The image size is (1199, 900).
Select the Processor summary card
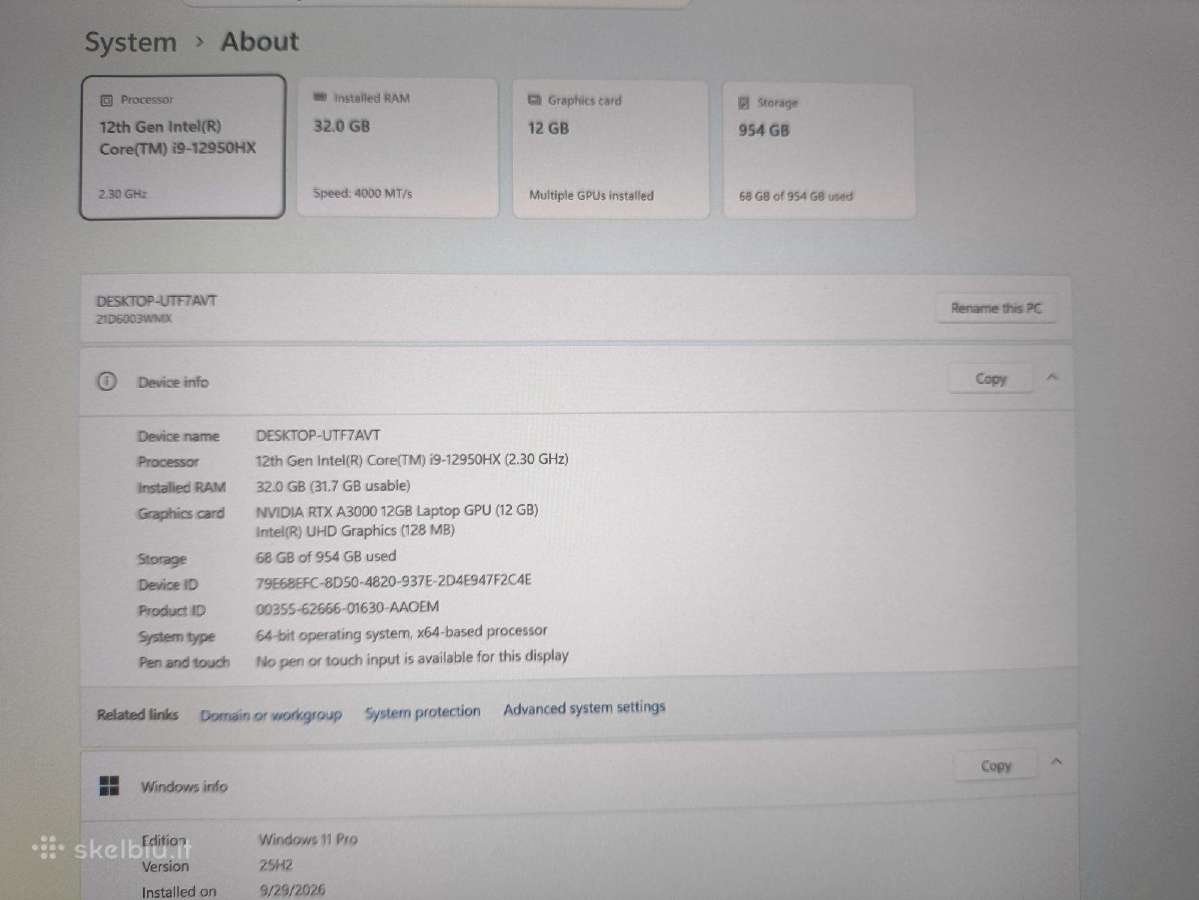coord(183,147)
